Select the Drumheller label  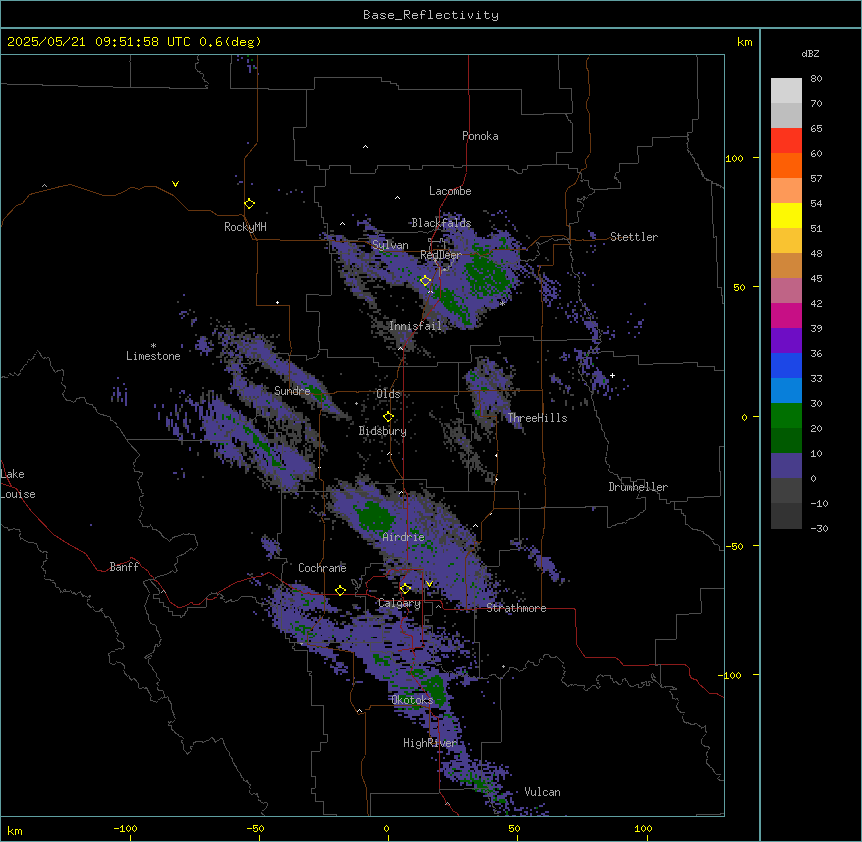638,487
